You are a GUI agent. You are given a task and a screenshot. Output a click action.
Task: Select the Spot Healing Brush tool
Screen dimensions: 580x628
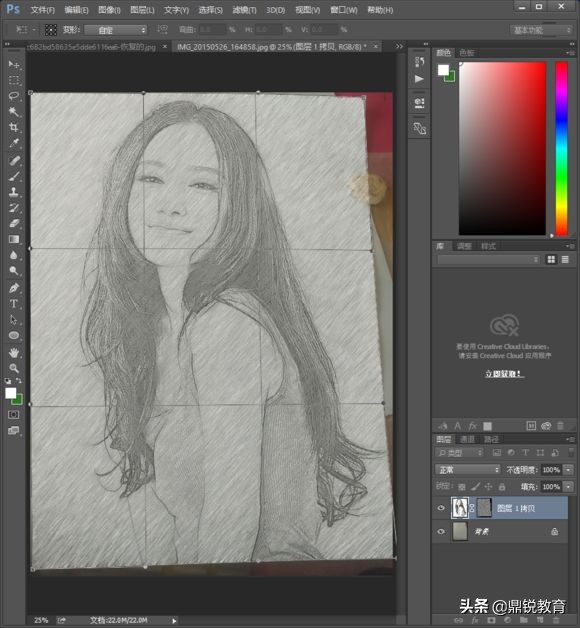pyautogui.click(x=14, y=161)
